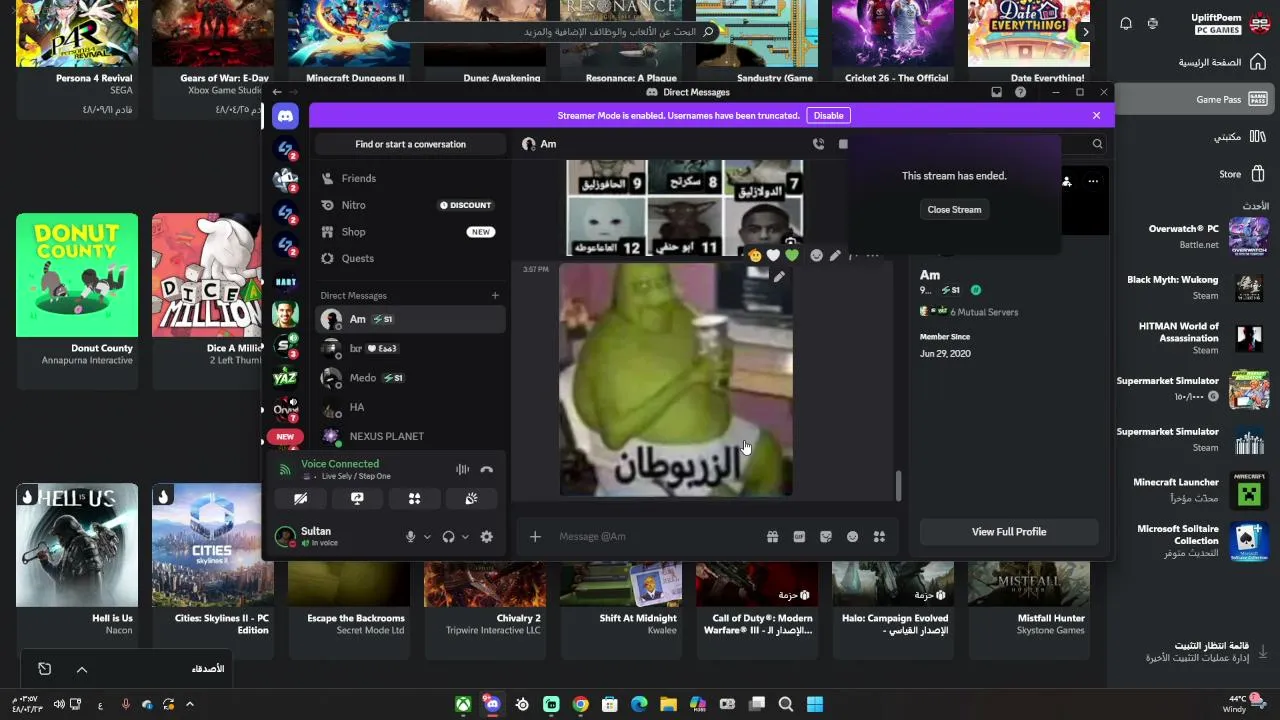The width and height of the screenshot is (1280, 720).
Task: Dismiss the Streamer Mode banner
Action: pos(1096,115)
